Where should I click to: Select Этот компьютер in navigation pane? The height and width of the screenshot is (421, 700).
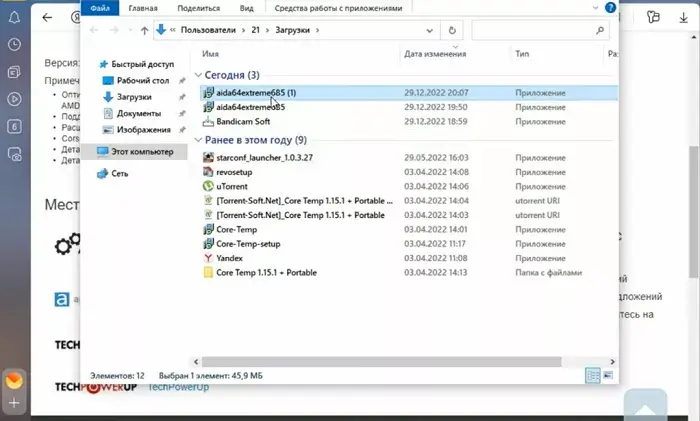[141, 151]
